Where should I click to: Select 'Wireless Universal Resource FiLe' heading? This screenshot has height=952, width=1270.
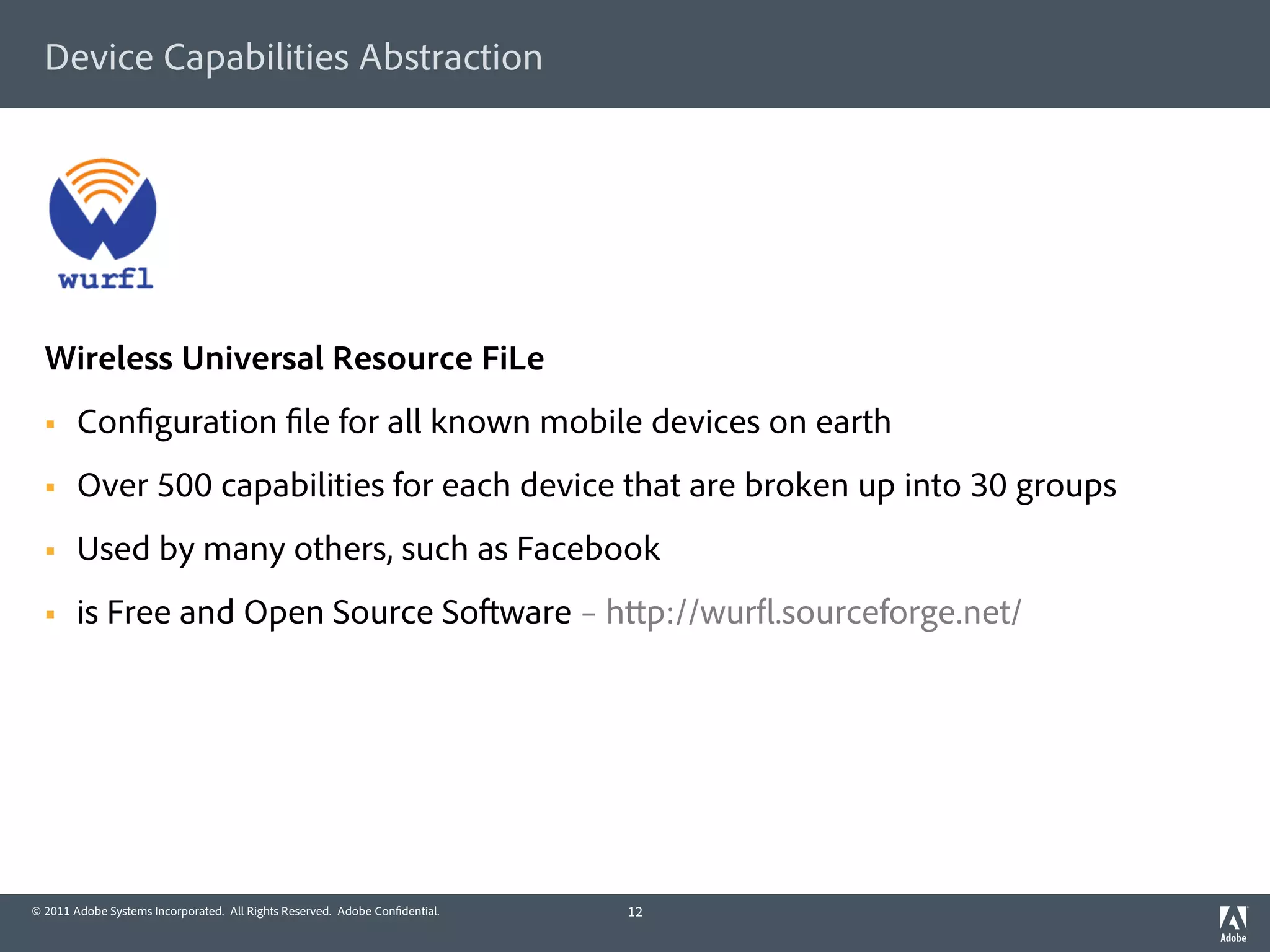[x=295, y=358]
